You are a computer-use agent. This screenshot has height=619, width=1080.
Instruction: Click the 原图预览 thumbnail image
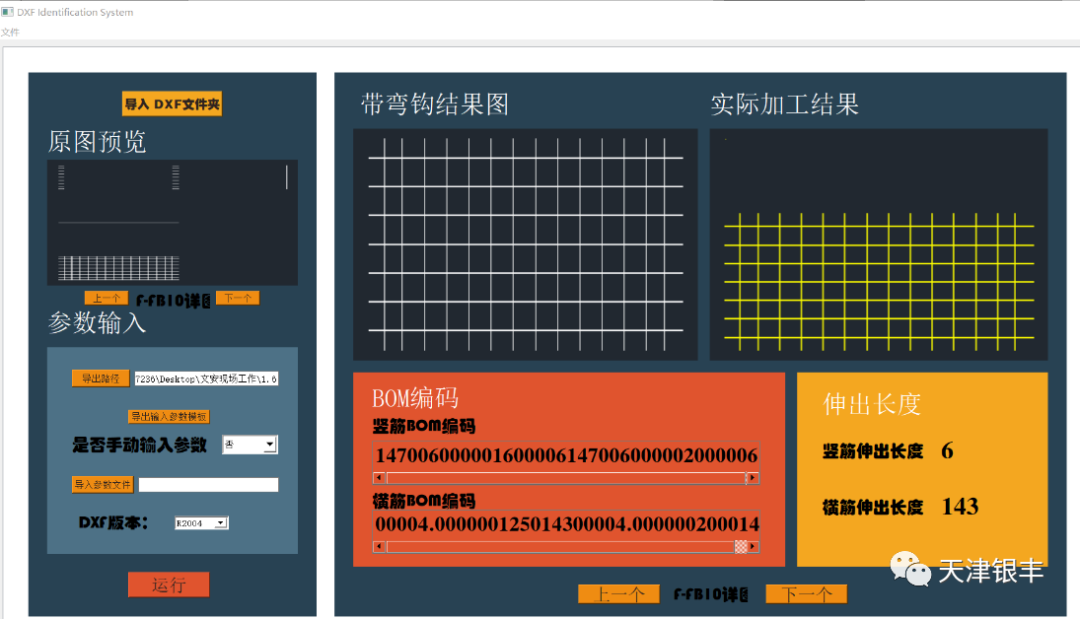(172, 223)
